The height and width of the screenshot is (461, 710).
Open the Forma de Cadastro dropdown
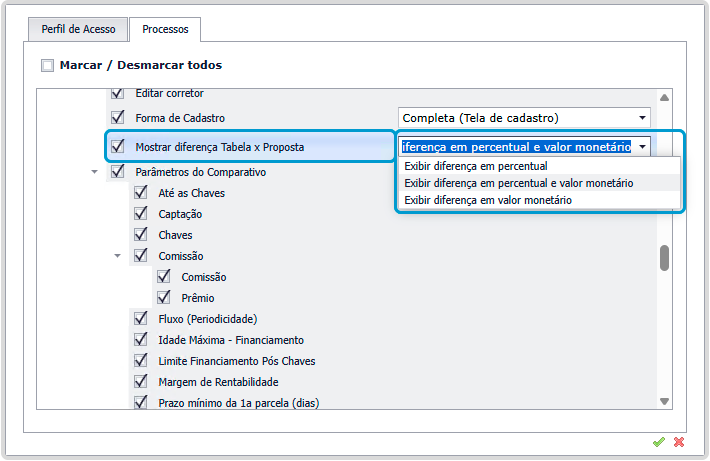coord(641,118)
